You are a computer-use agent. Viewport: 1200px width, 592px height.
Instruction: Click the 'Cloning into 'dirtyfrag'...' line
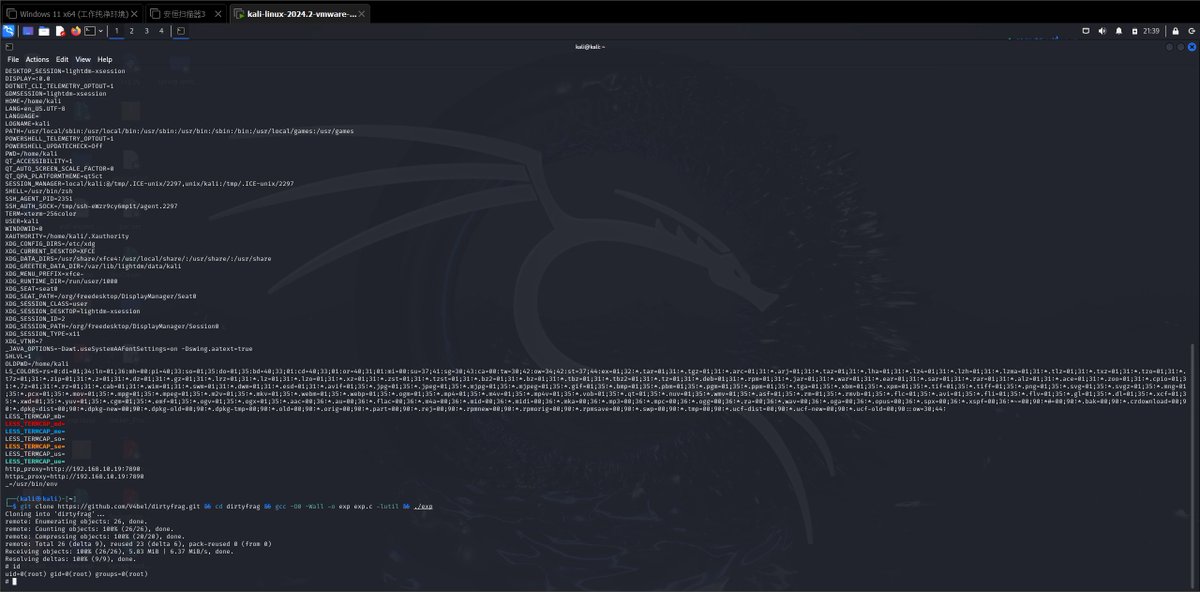pos(56,513)
